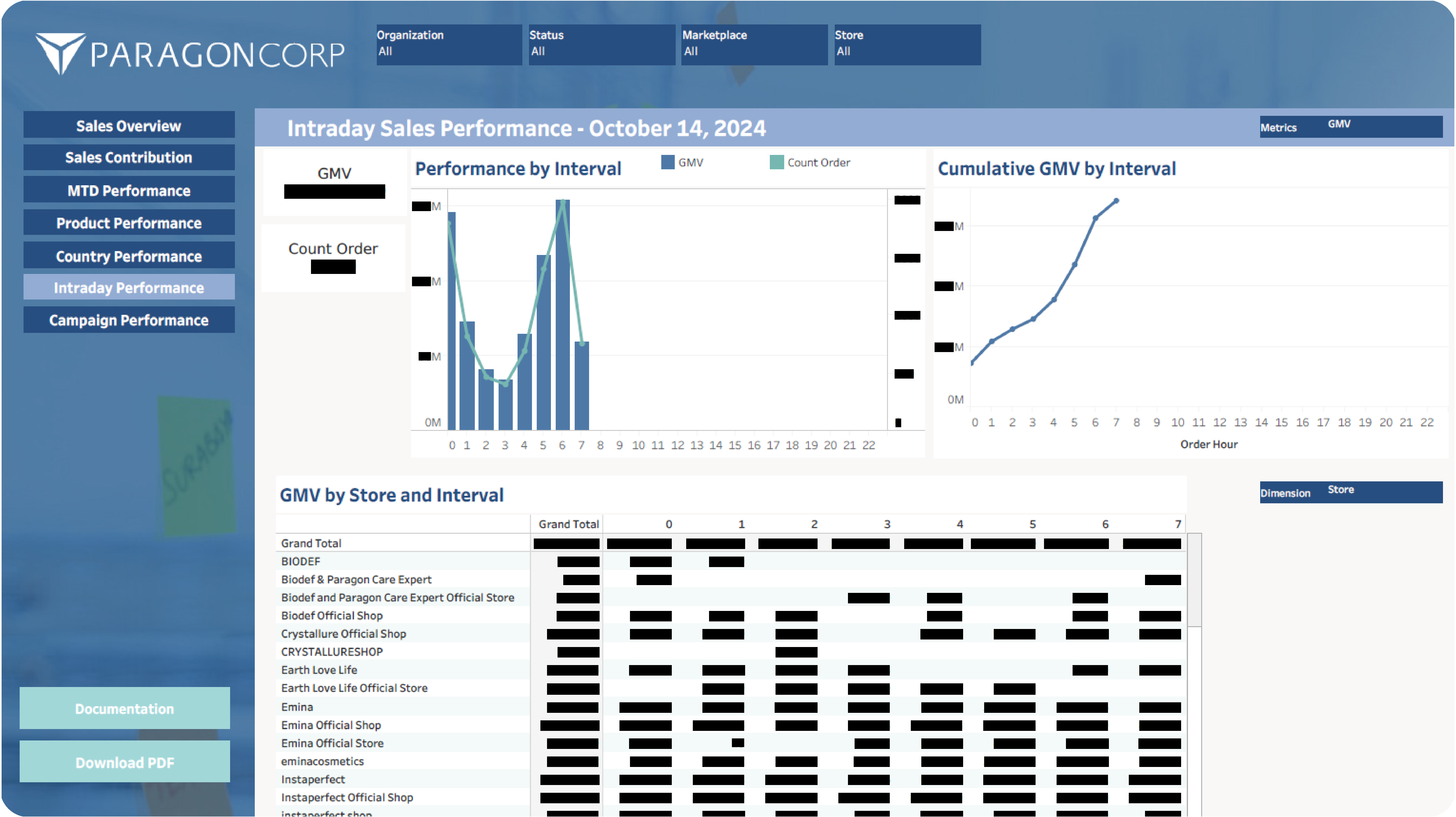Open the Dimension Store selector

pyautogui.click(x=1351, y=492)
